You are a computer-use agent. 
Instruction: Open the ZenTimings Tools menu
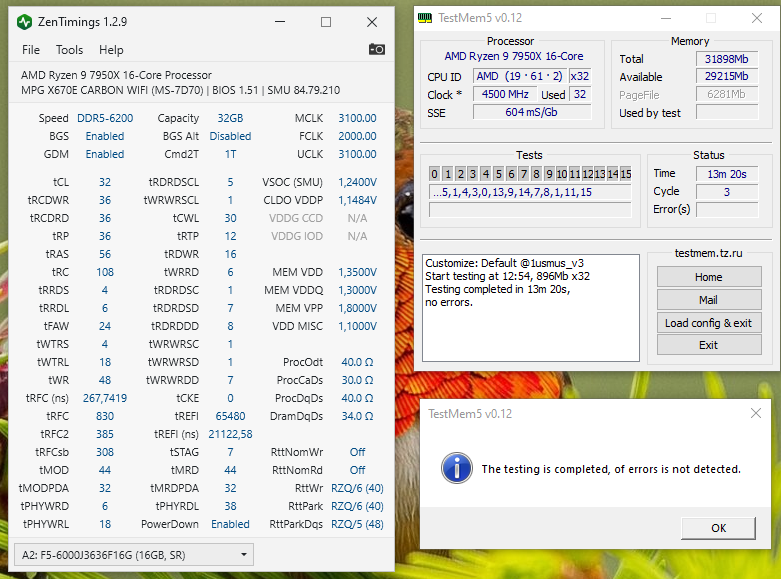pyautogui.click(x=69, y=50)
